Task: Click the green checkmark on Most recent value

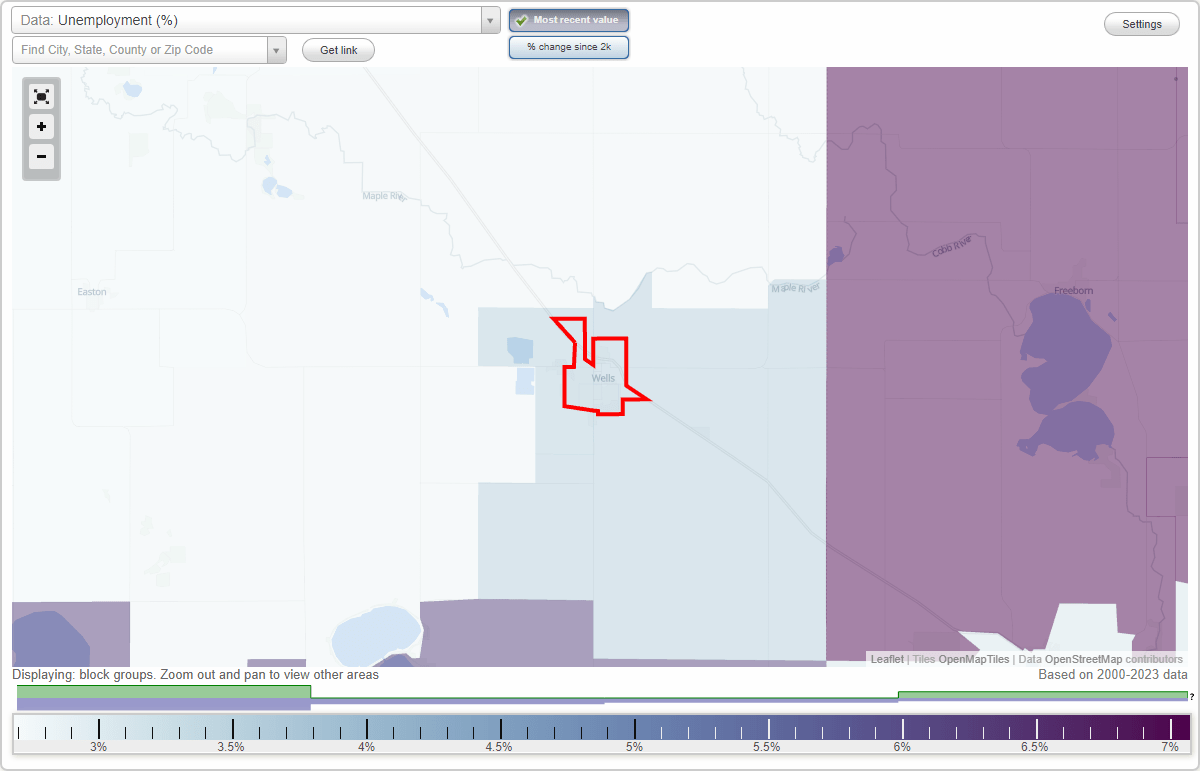Action: [x=522, y=20]
